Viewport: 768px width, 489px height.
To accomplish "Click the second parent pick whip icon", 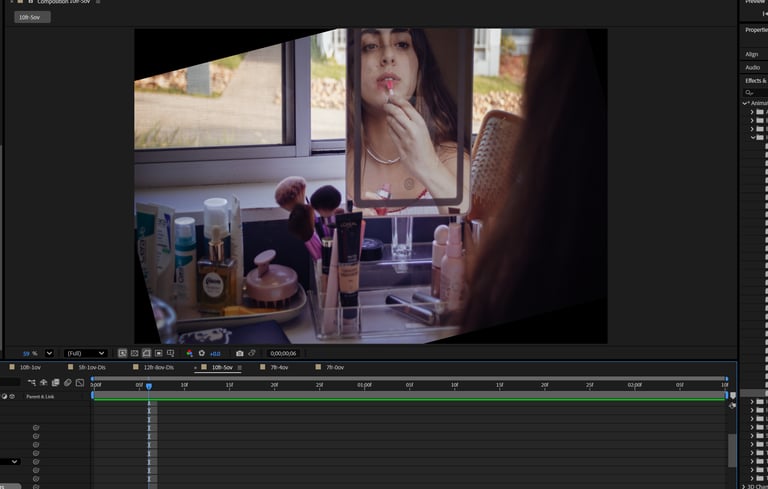I will coord(36,436).
